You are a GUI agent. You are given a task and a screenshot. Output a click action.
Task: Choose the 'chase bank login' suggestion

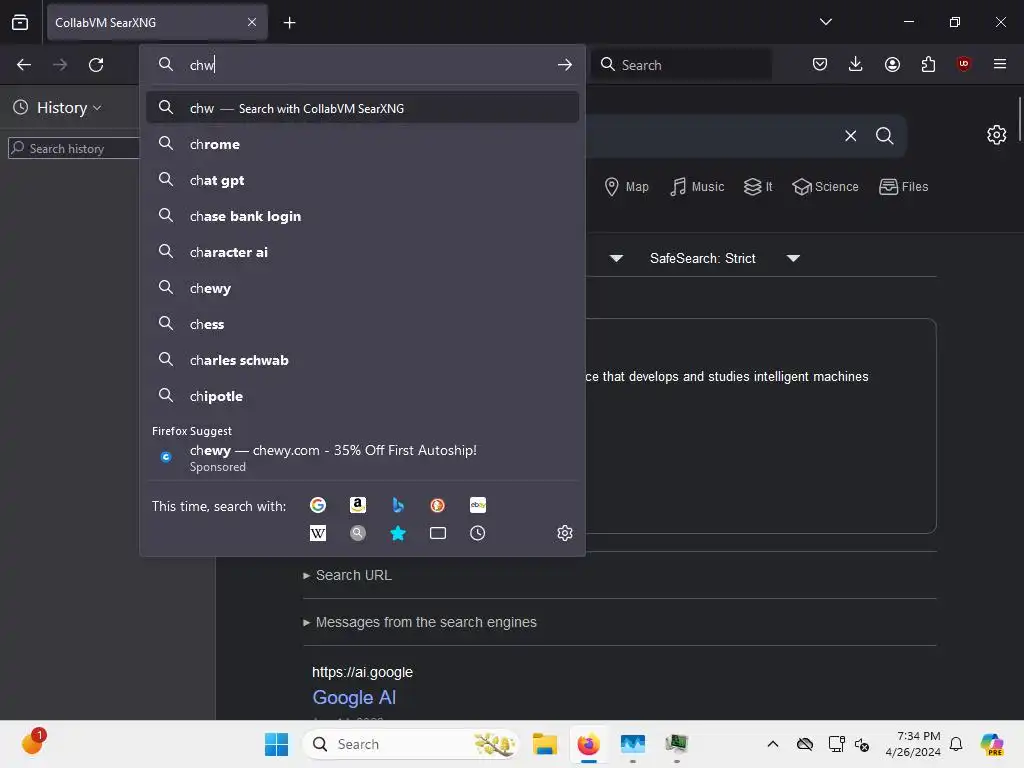click(362, 216)
